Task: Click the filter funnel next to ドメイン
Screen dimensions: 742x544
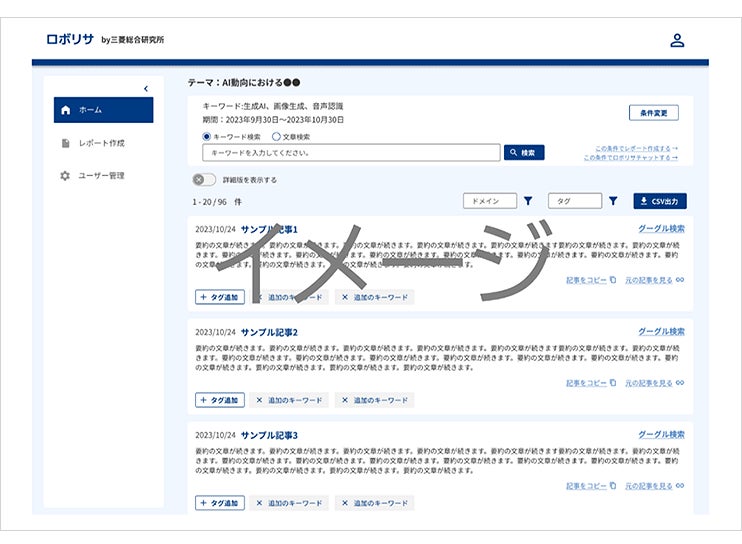Action: pos(528,201)
